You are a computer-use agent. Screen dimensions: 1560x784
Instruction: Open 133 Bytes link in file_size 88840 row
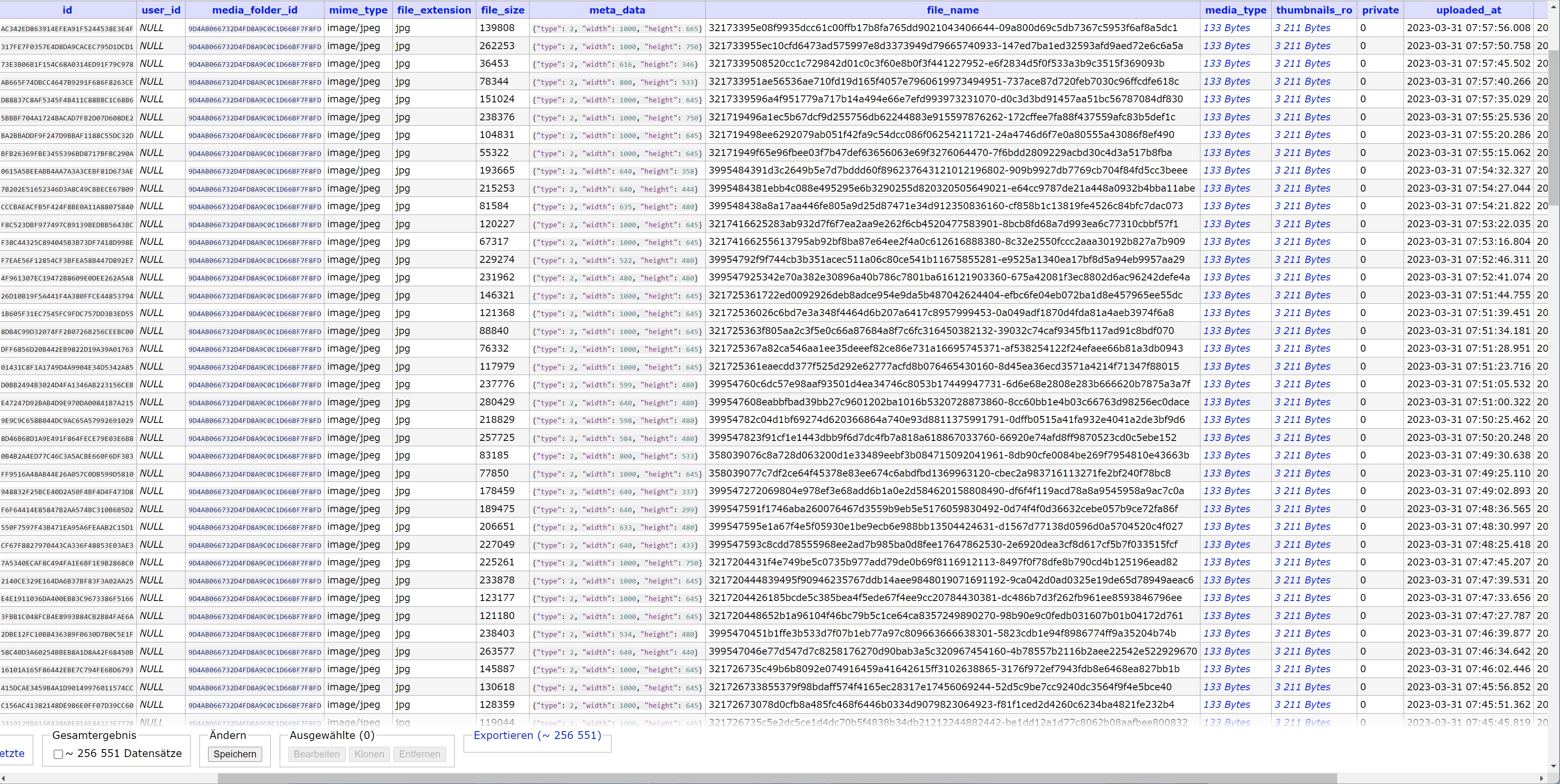(1227, 330)
